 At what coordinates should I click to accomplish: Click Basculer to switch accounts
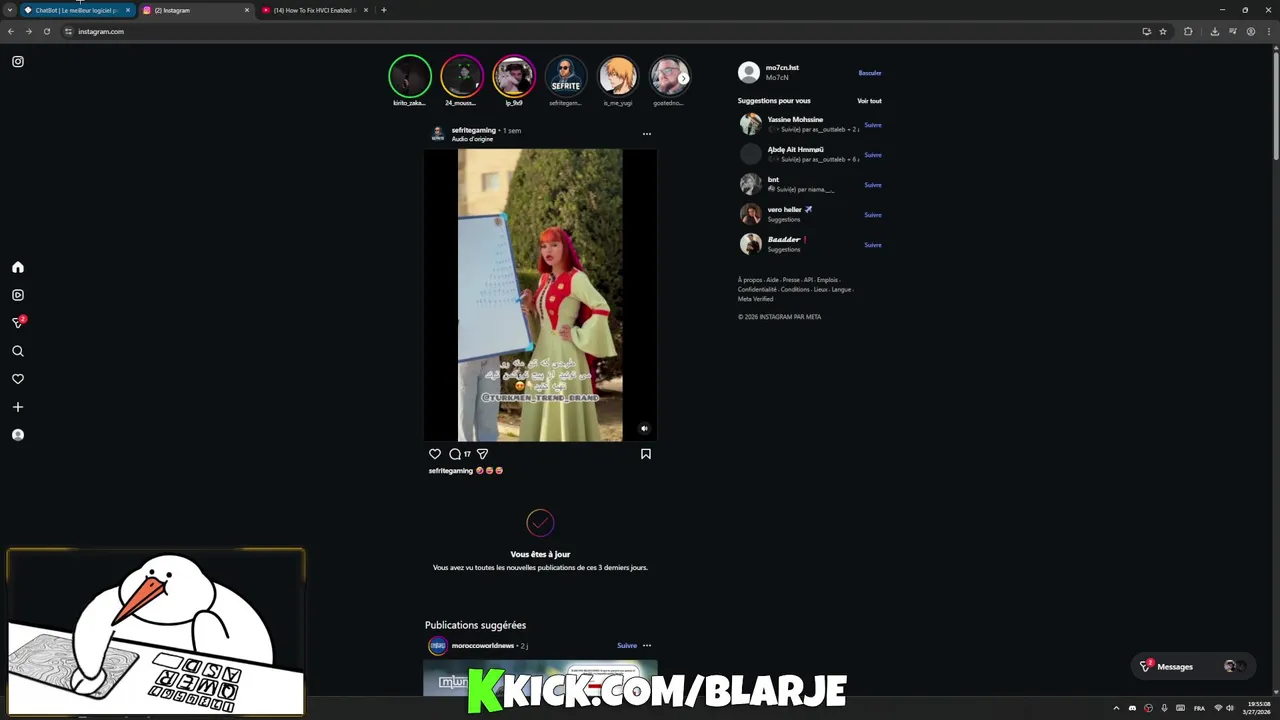click(x=870, y=73)
